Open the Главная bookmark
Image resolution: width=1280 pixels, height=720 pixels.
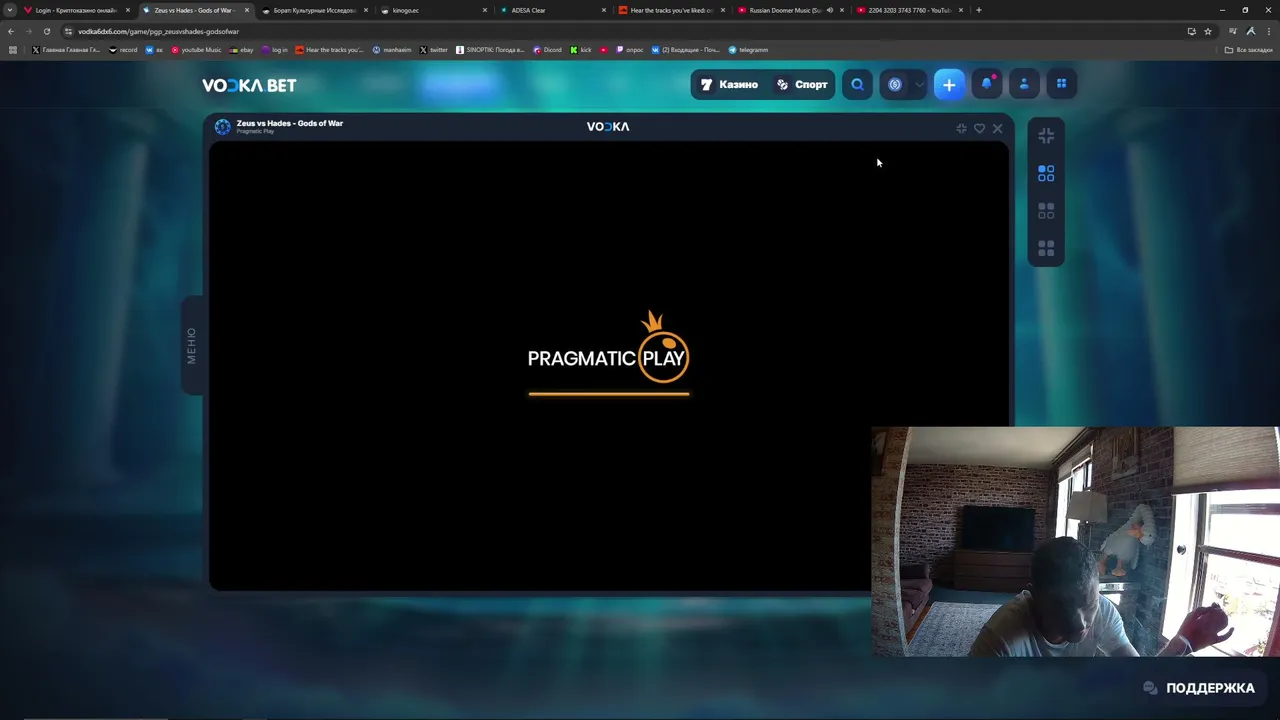(66, 50)
